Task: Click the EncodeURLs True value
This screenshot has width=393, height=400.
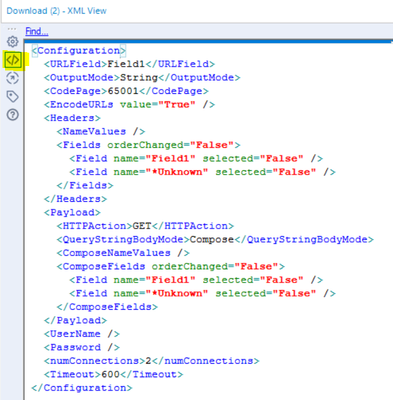Action: point(177,105)
